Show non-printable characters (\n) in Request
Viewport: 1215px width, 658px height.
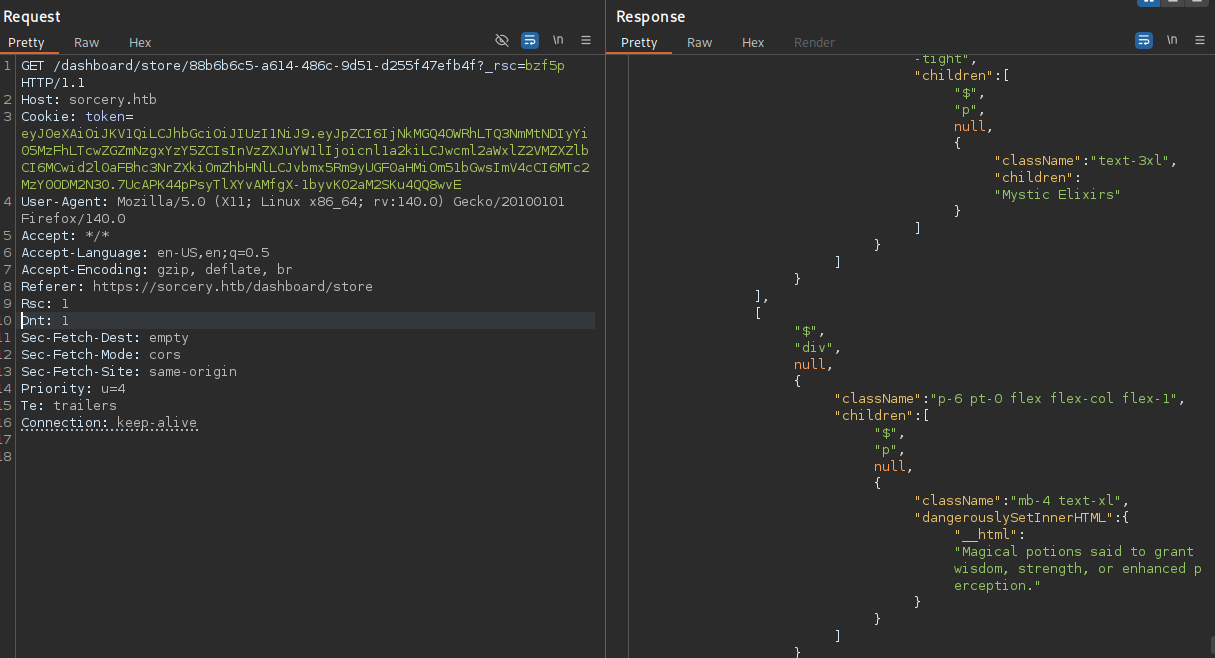pos(558,41)
